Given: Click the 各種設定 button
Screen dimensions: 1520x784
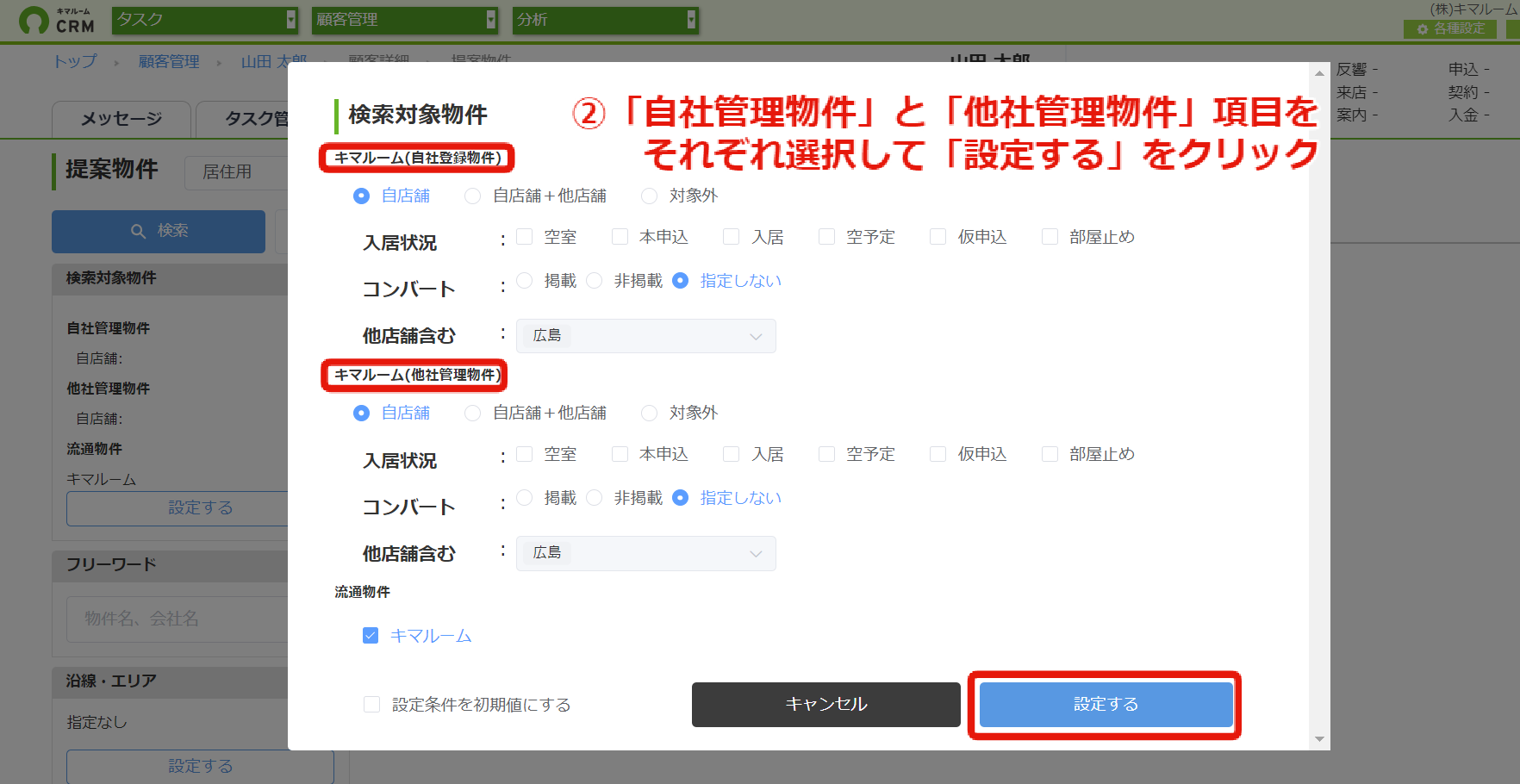Looking at the screenshot, I should (1451, 29).
